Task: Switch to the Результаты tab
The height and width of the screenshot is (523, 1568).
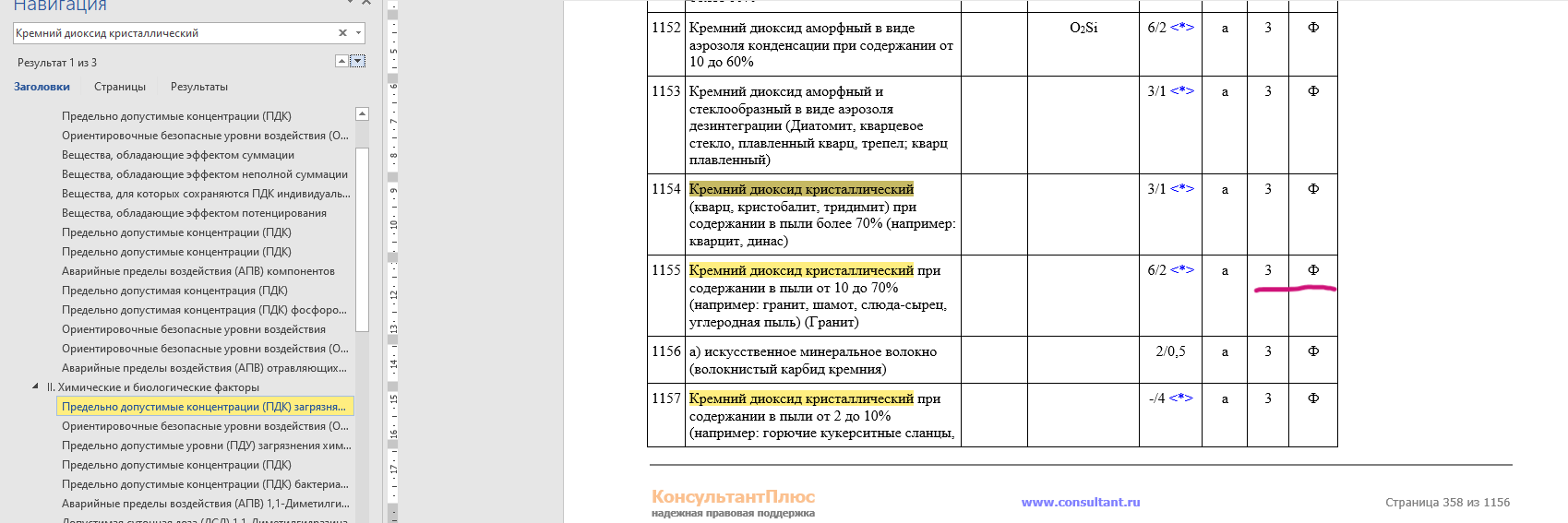Action: tap(198, 87)
